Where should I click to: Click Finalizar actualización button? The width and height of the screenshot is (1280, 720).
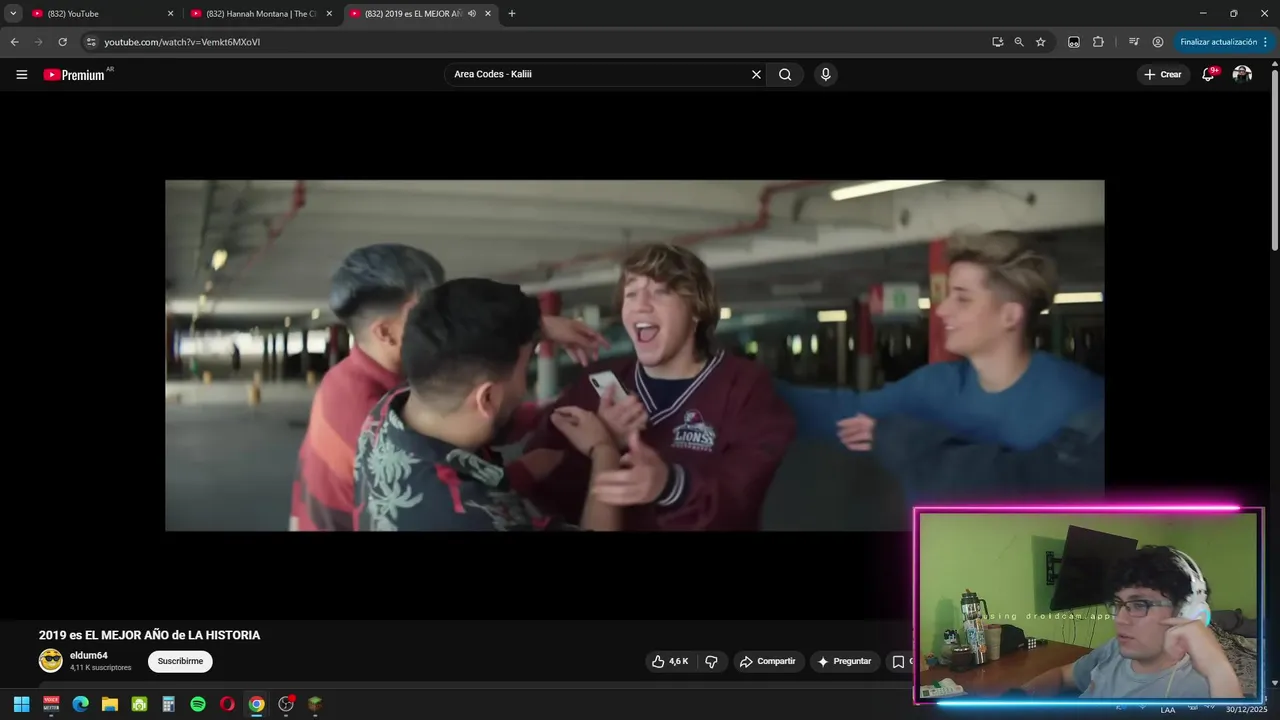(x=1224, y=42)
